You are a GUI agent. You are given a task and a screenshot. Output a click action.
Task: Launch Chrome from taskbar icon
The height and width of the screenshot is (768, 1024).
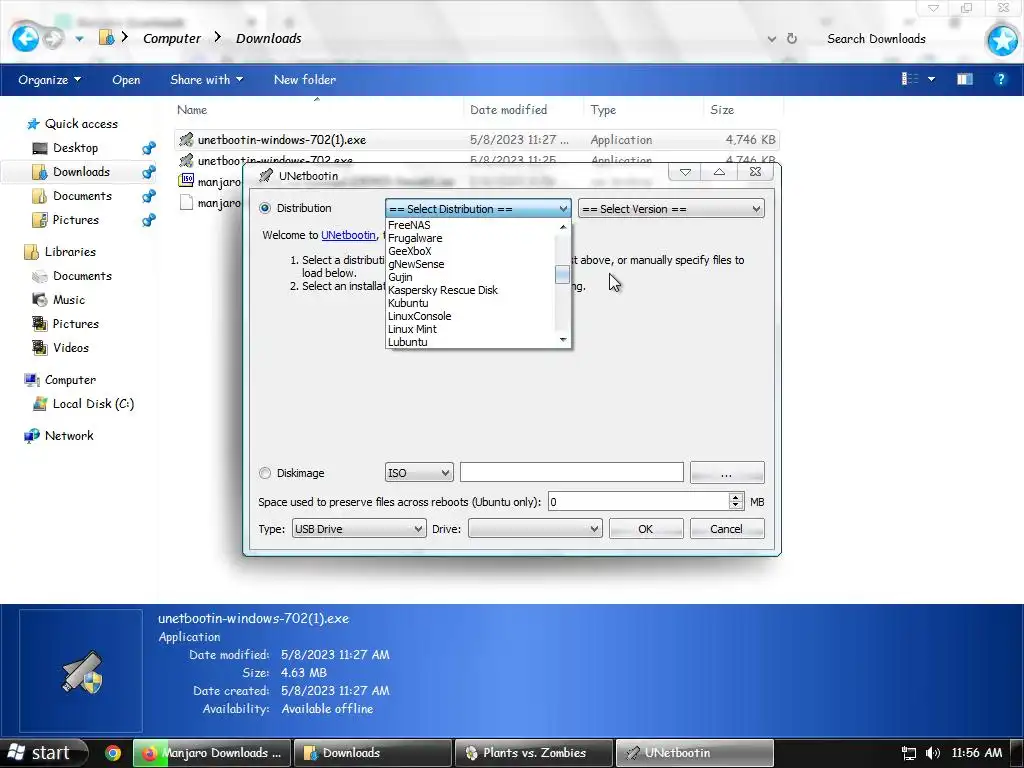tap(113, 753)
